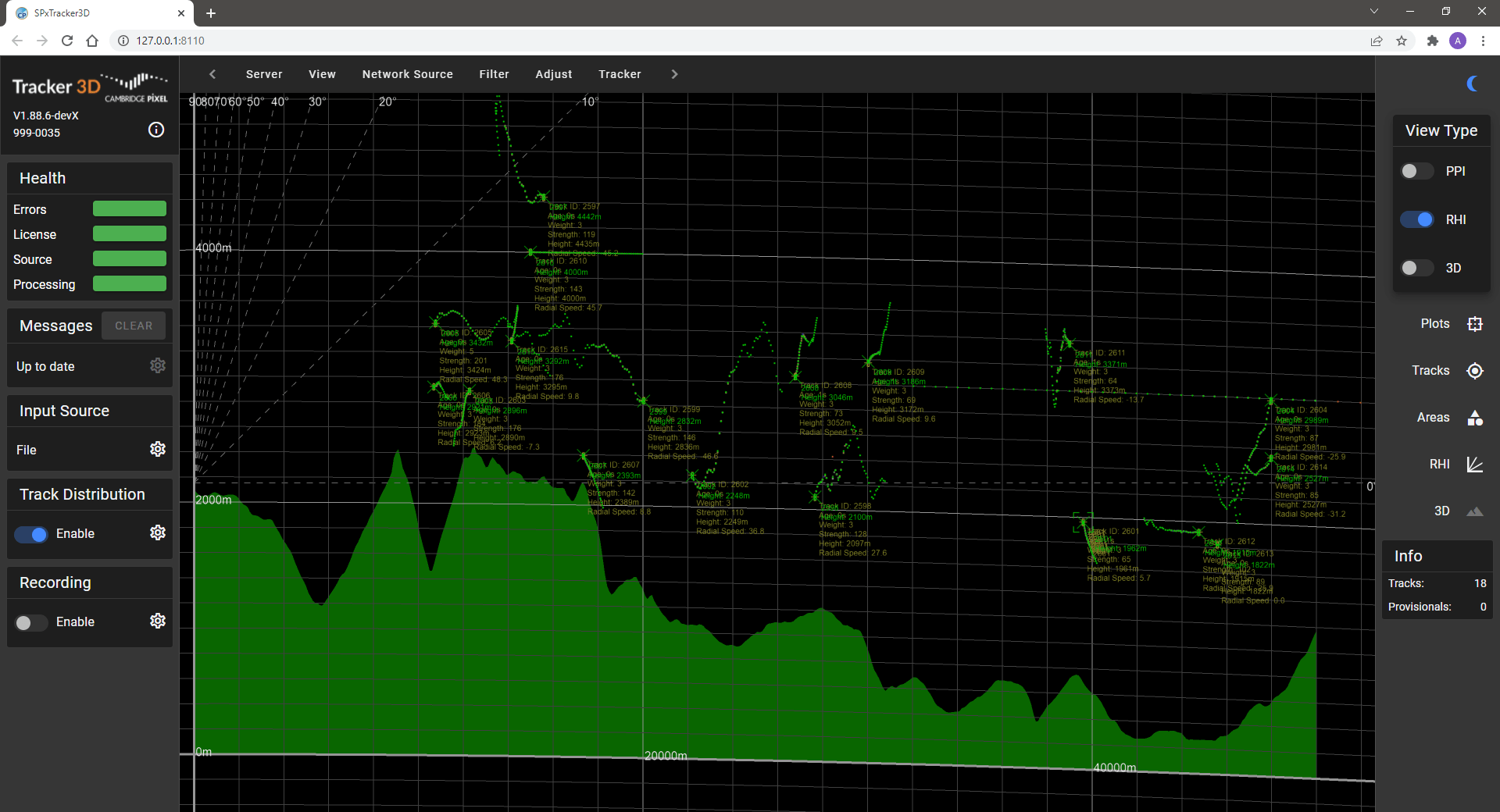Click the Areas shapes icon

tap(1474, 418)
